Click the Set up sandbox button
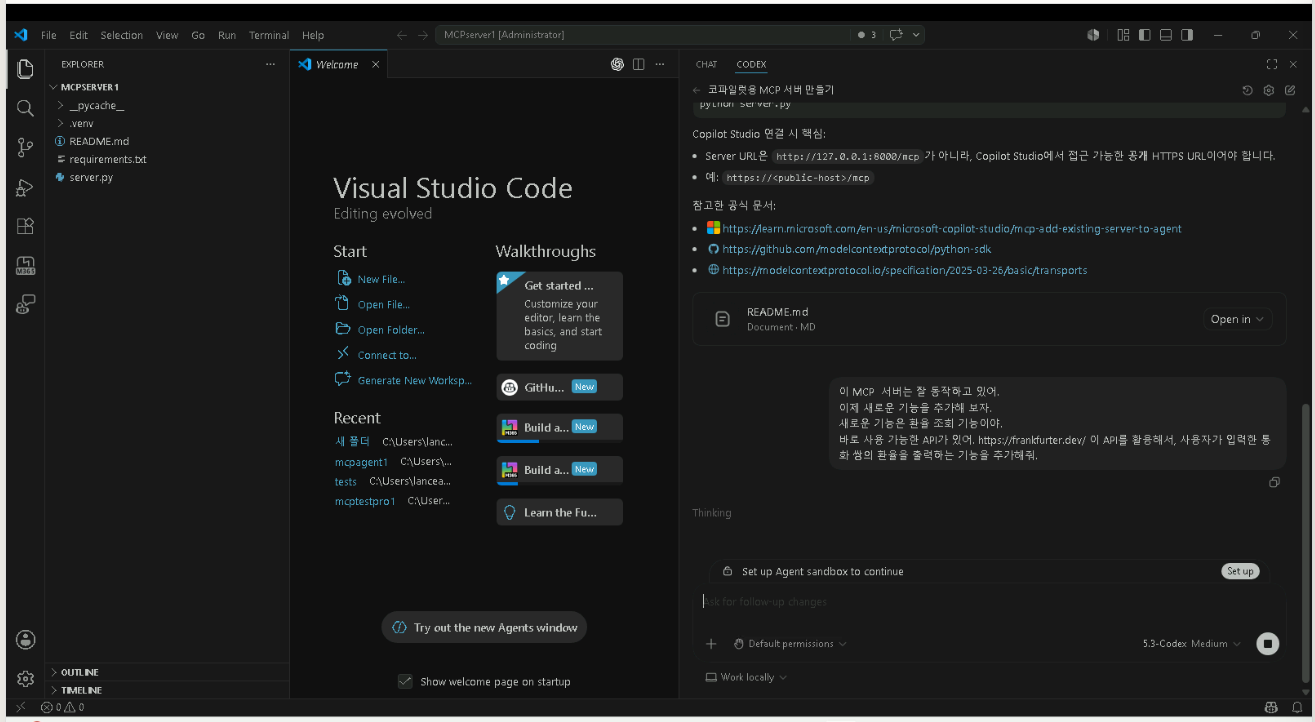This screenshot has height=722, width=1315. (x=1240, y=571)
